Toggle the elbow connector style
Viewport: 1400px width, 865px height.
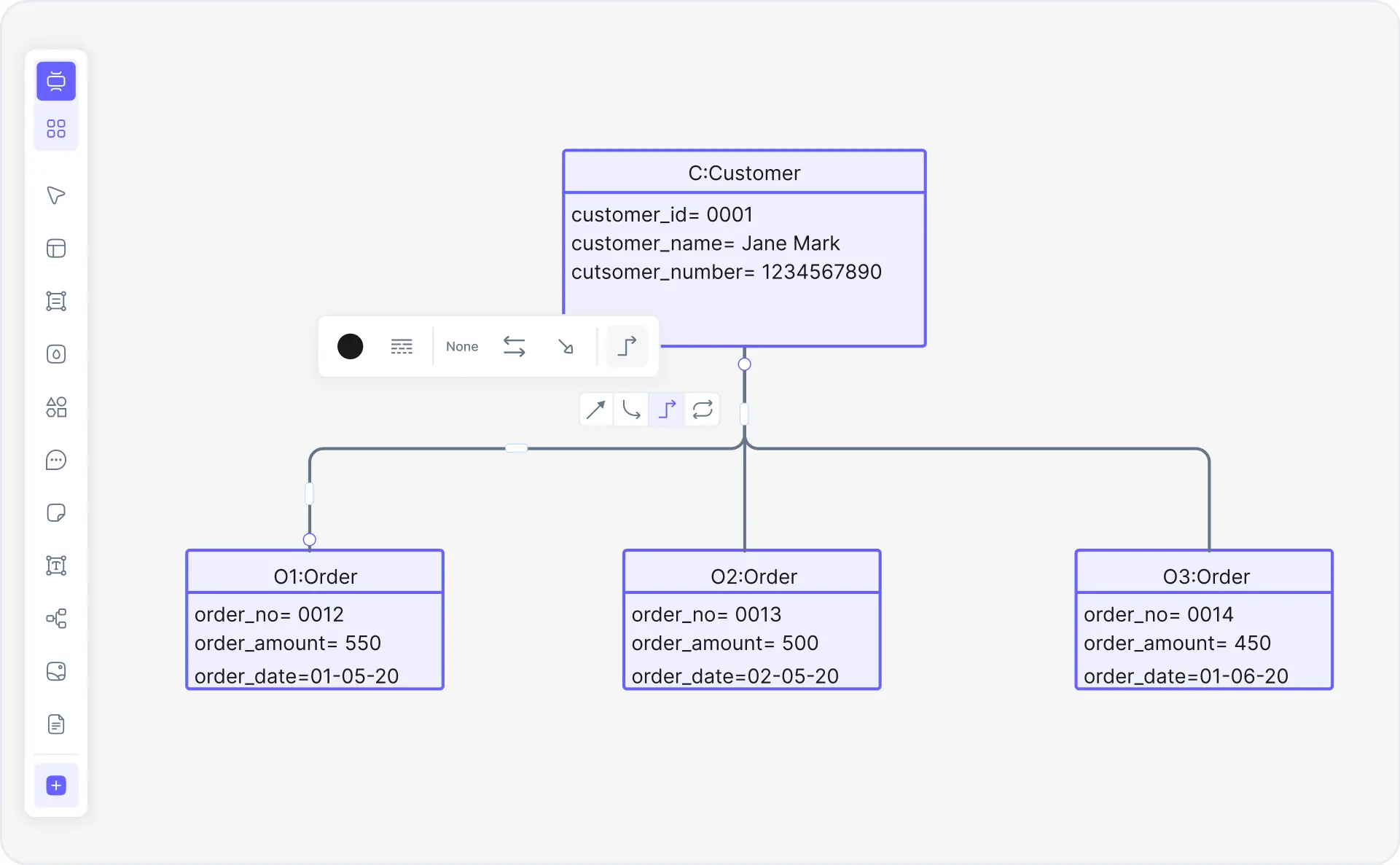[x=667, y=409]
